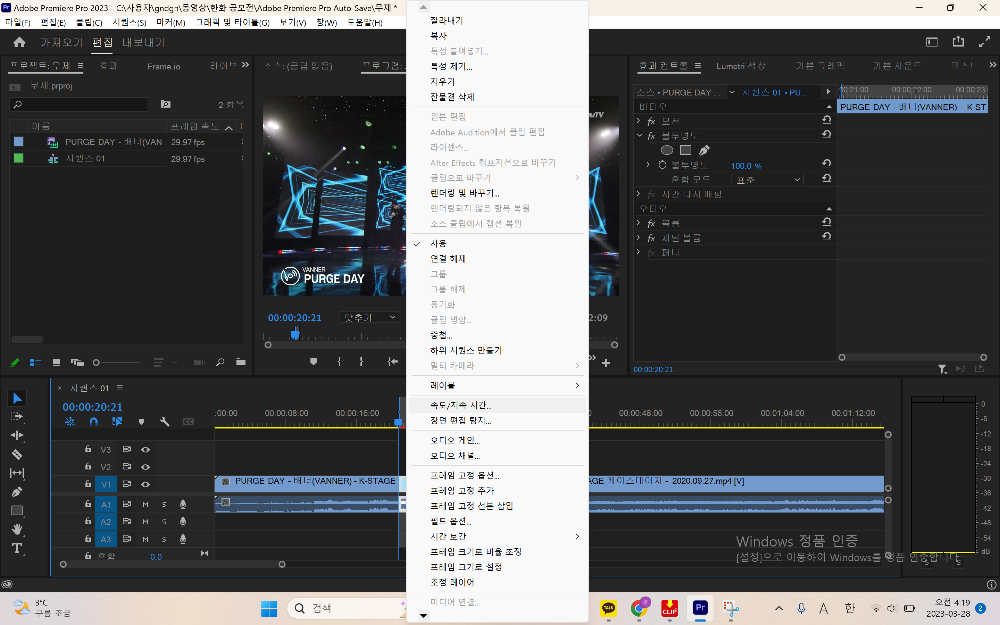1000x625 pixels.
Task: Click new bin folder icon in Project panel
Action: [240, 362]
